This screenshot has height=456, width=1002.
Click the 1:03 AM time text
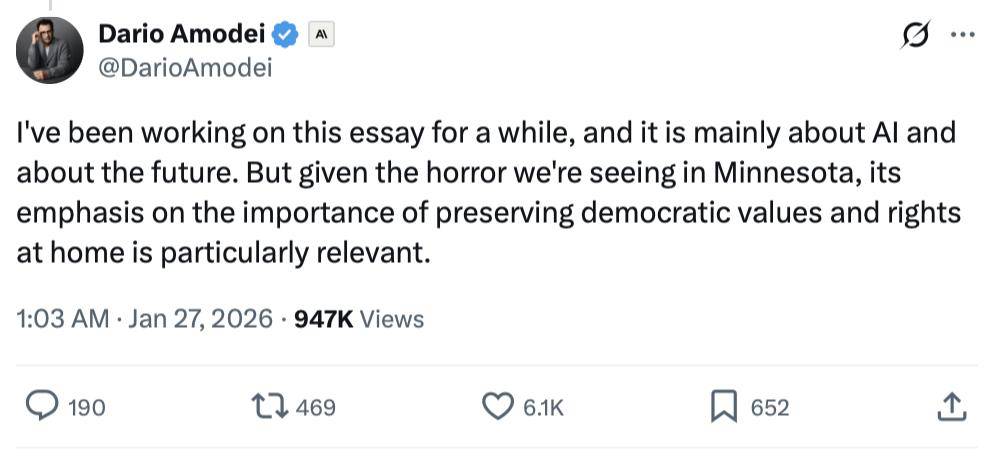[62, 319]
